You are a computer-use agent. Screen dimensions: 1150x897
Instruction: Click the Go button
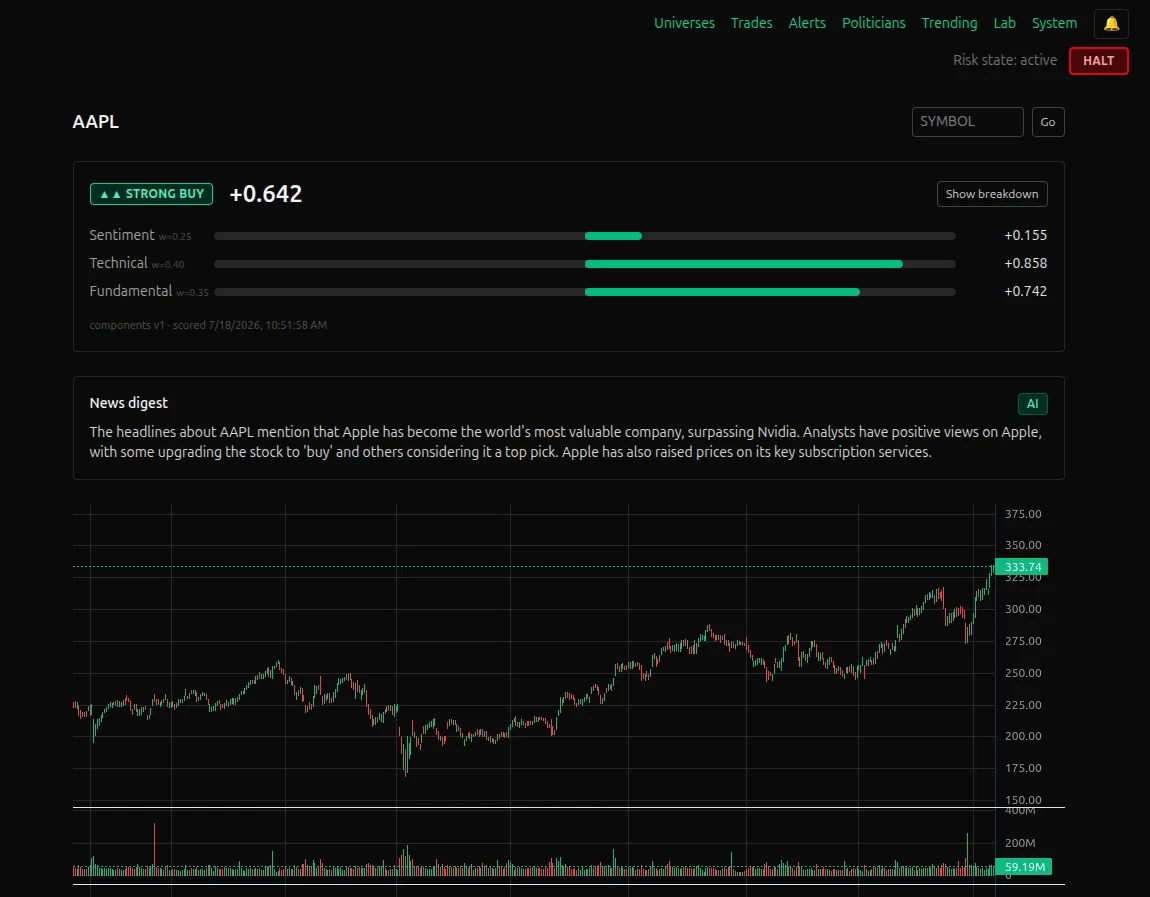pos(1047,122)
